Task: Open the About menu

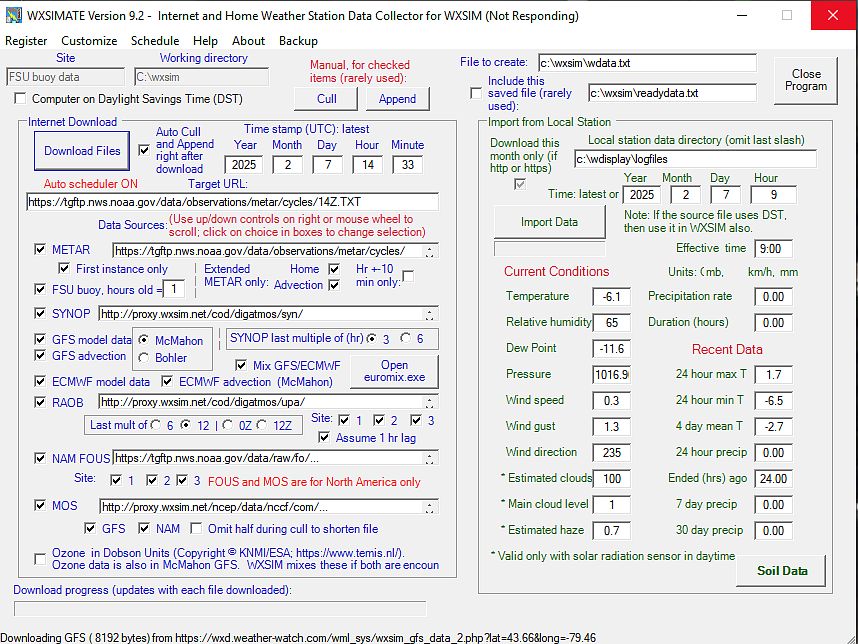Action: (248, 41)
